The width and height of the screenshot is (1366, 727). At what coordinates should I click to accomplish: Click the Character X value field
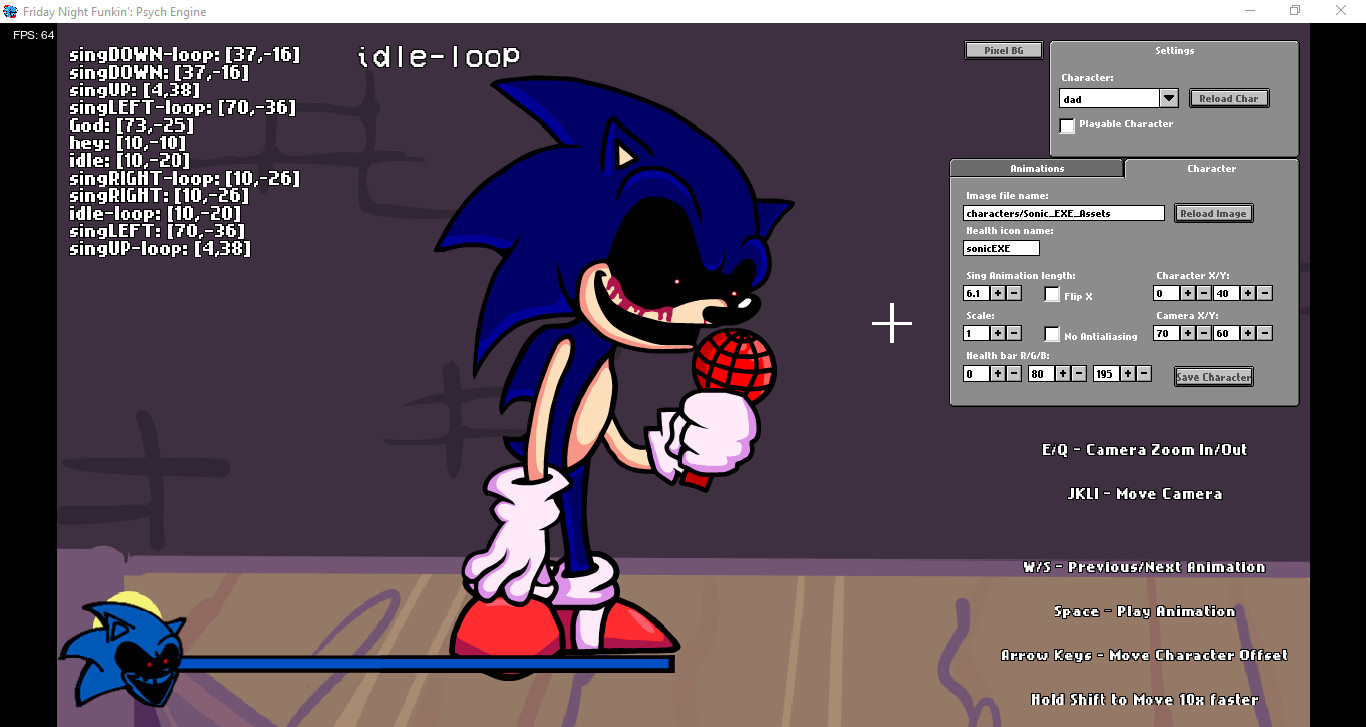click(x=1167, y=293)
